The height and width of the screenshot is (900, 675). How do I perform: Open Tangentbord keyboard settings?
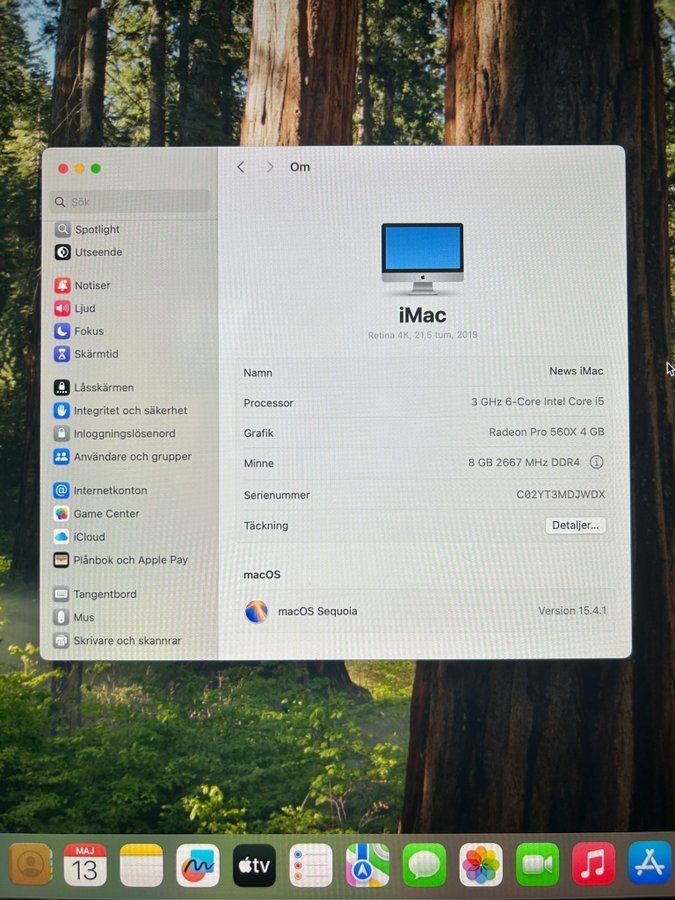pos(104,594)
